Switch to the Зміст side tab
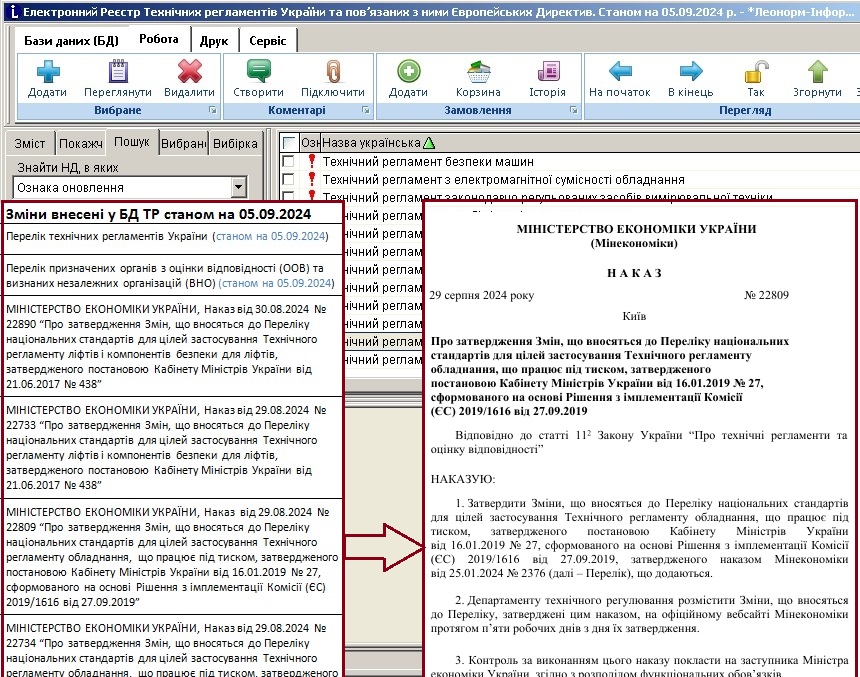 tap(30, 144)
